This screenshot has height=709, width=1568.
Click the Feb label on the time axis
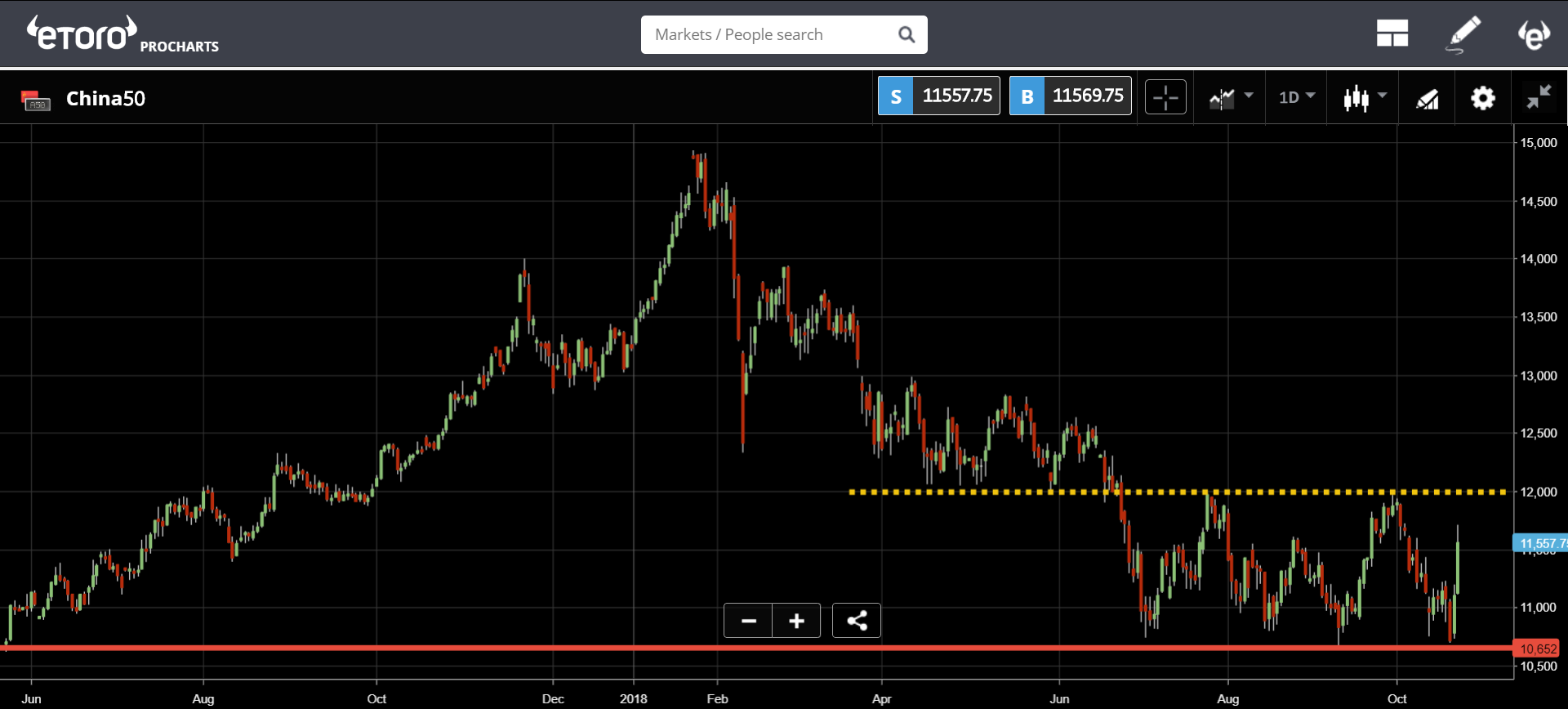pyautogui.click(x=717, y=699)
